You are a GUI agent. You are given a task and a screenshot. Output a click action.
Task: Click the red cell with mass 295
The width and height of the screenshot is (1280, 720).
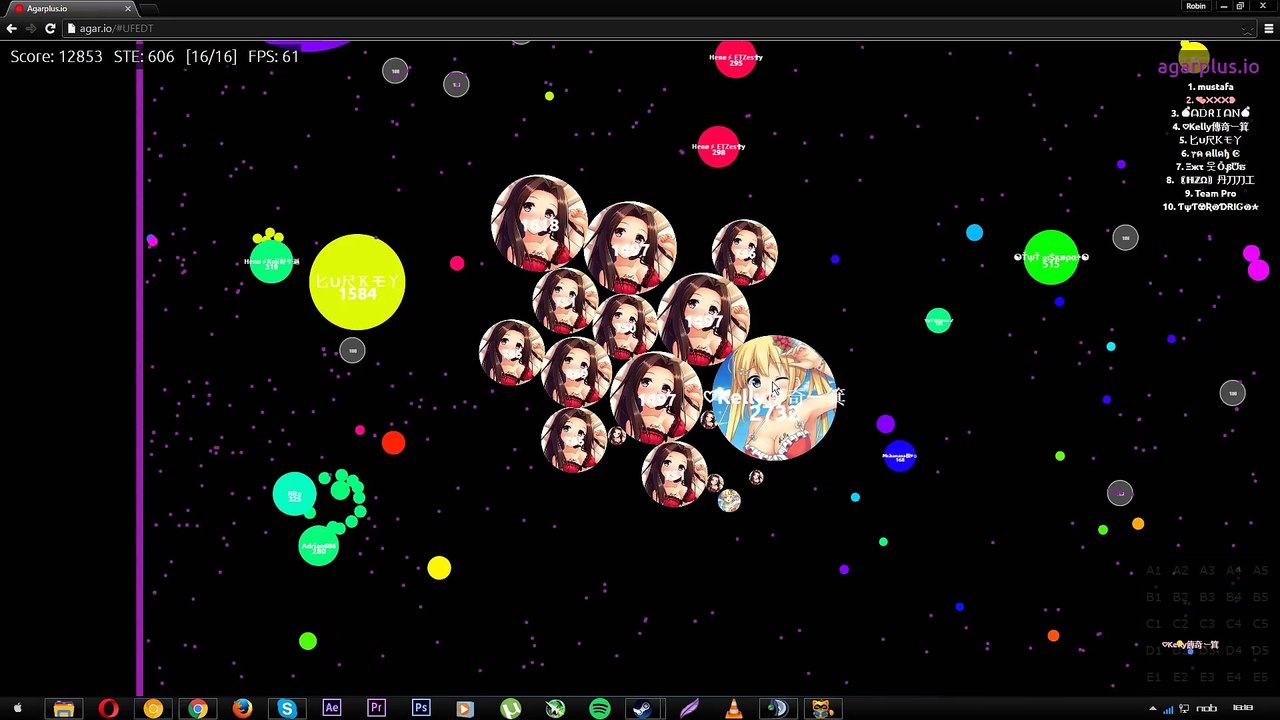point(735,58)
